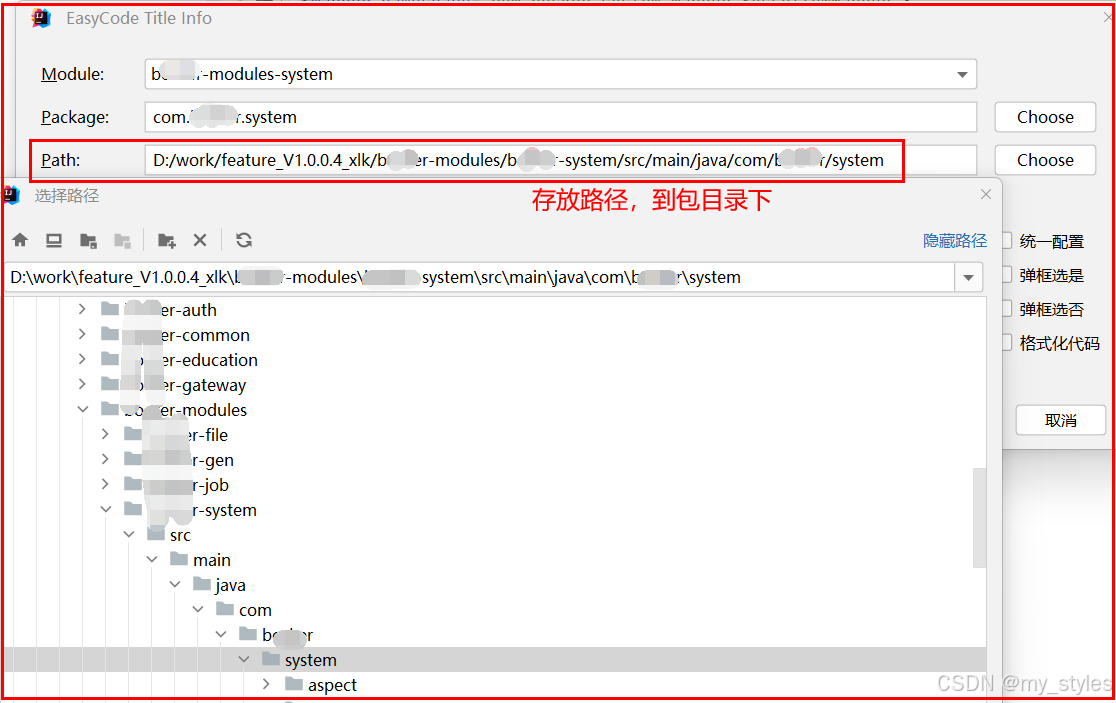This screenshot has height=703, width=1116.
Task: Select the highlighted system folder in the tree
Action: point(310,659)
